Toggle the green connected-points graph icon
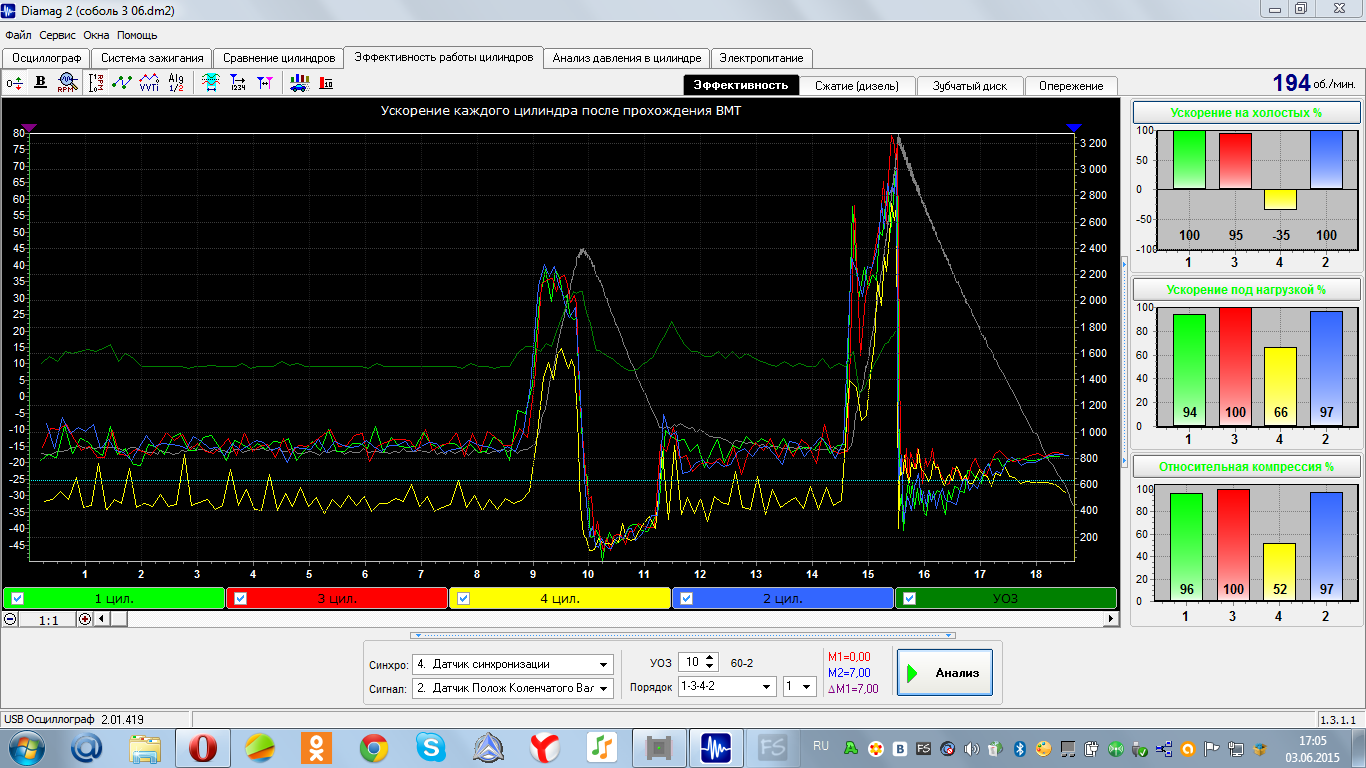1366x768 pixels. (122, 83)
